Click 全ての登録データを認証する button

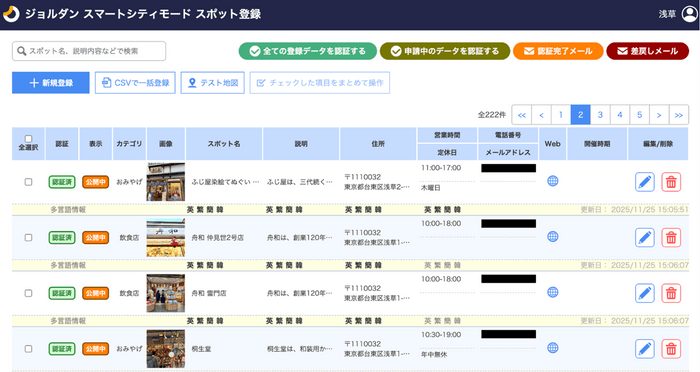[308, 51]
